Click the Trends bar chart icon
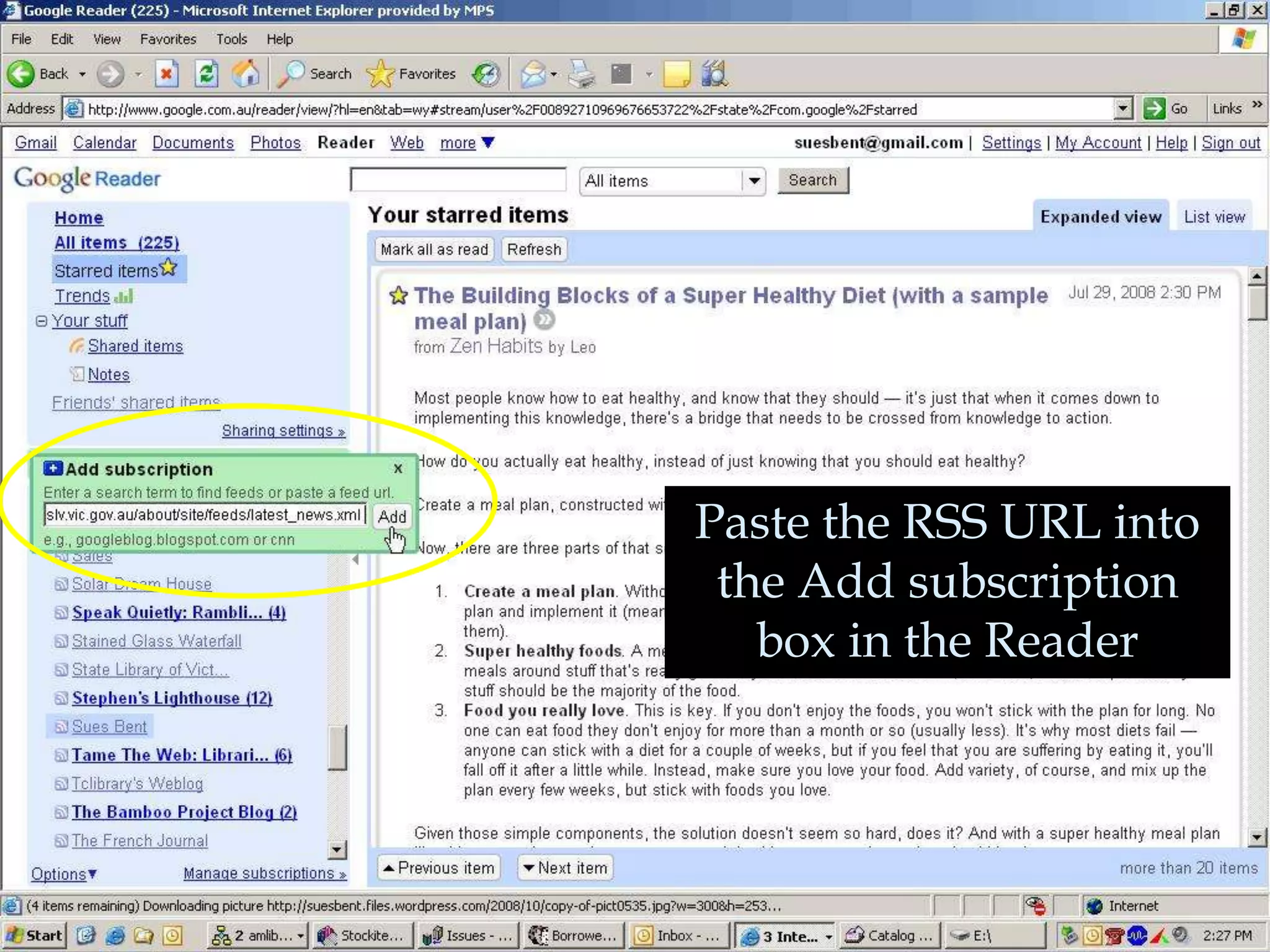 [123, 296]
